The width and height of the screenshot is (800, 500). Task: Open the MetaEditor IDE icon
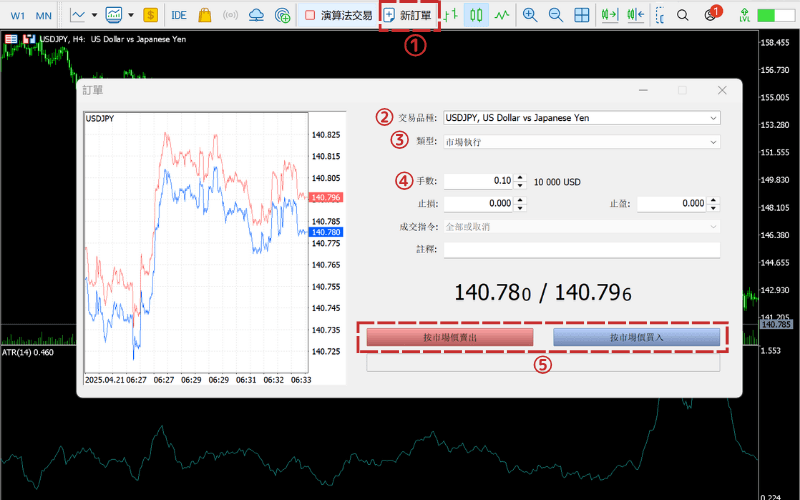pyautogui.click(x=179, y=15)
